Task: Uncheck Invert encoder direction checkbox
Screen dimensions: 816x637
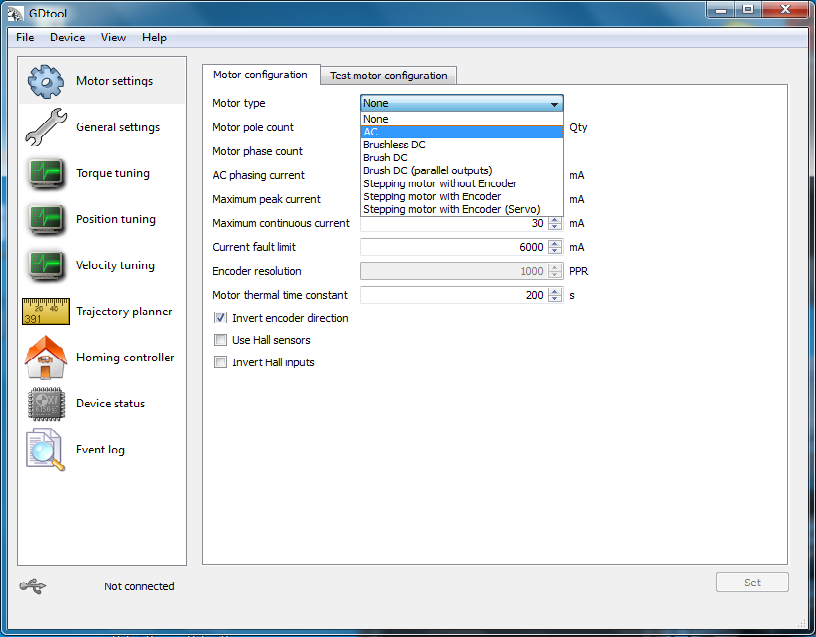Action: (220, 318)
